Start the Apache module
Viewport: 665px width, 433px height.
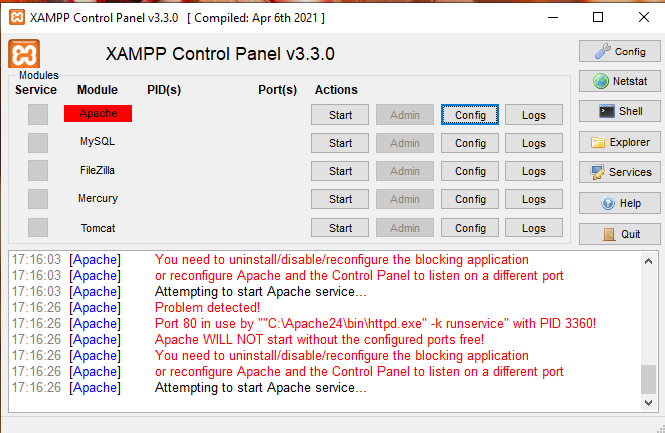(340, 115)
